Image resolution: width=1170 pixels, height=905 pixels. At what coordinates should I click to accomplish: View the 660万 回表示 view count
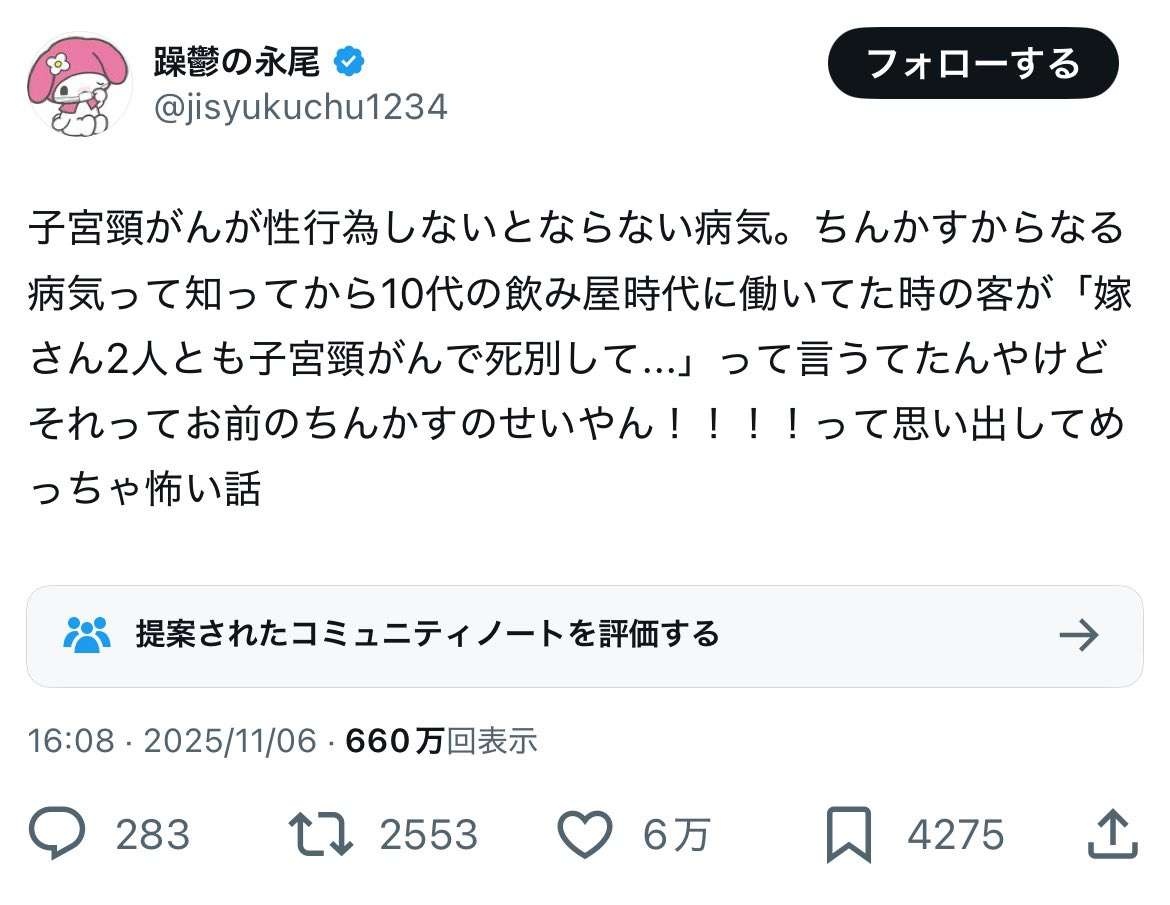pyautogui.click(x=441, y=741)
